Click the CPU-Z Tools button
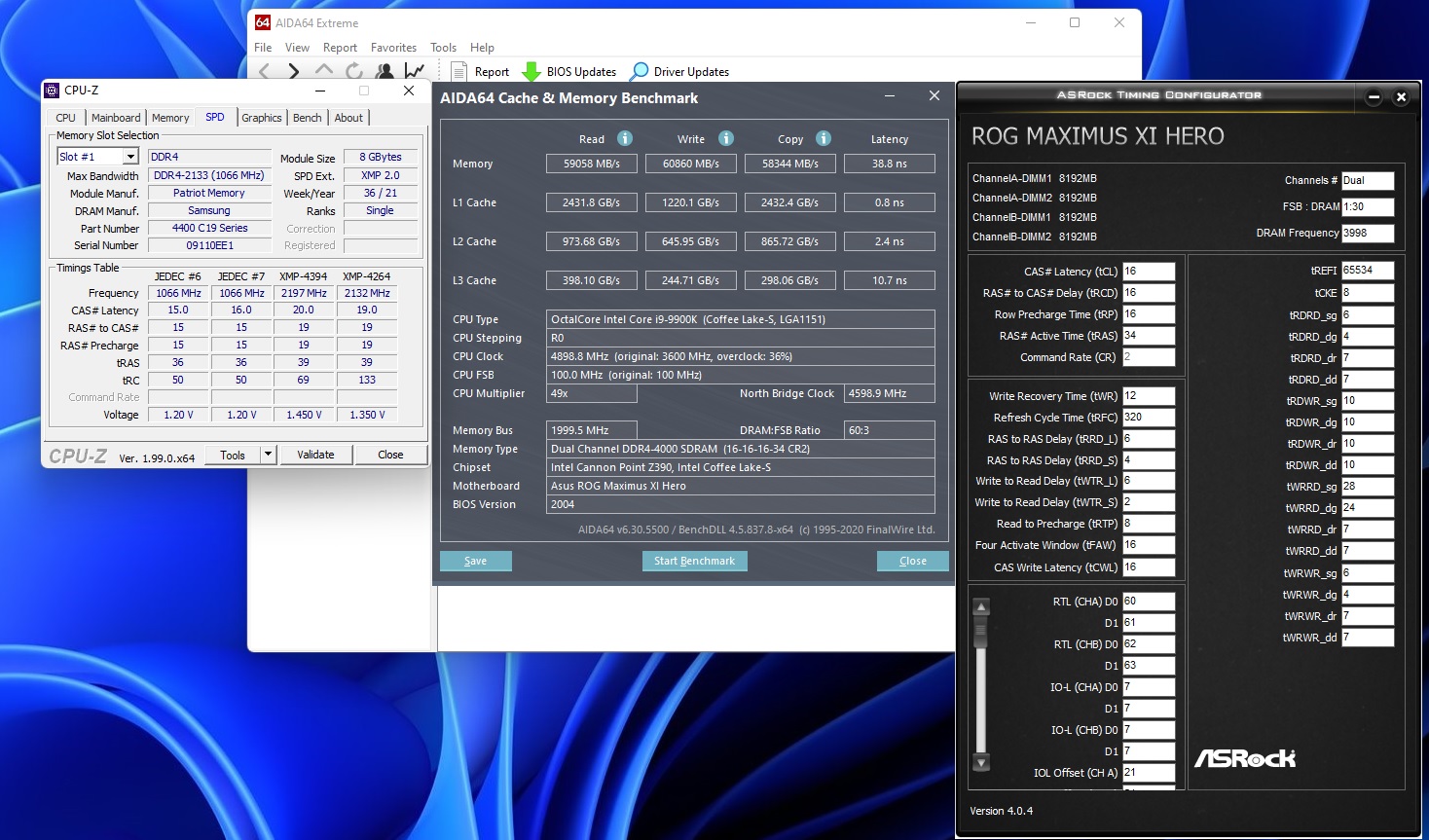1429x840 pixels. (233, 455)
